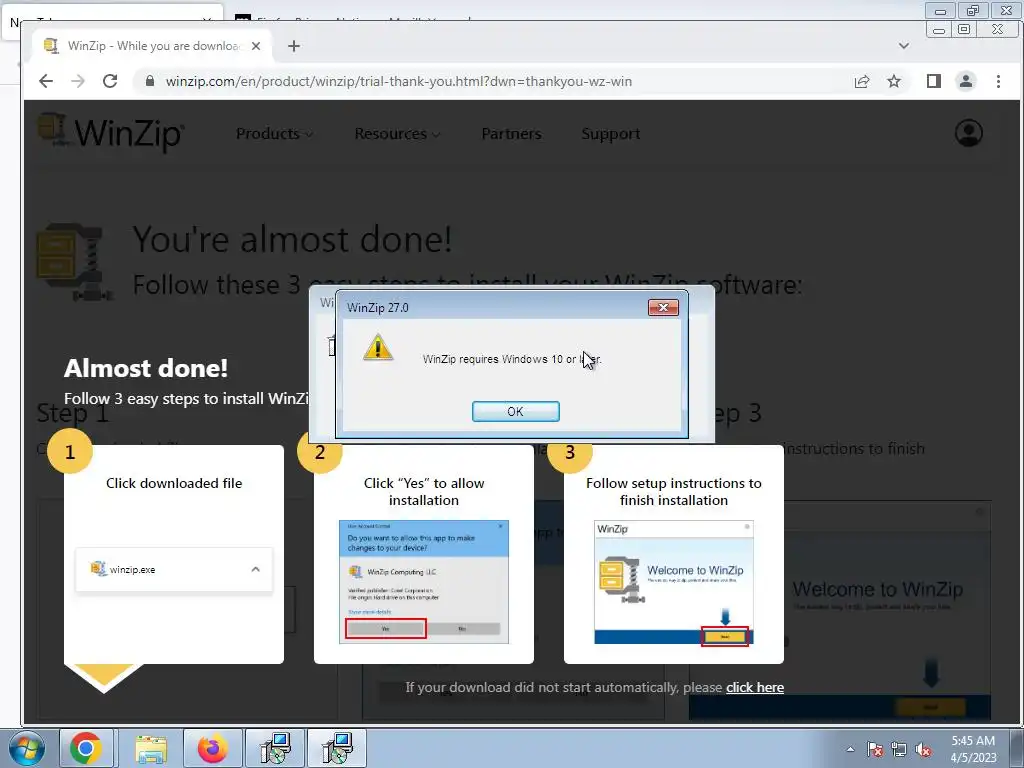Image resolution: width=1024 pixels, height=768 pixels.
Task: Open Chrome from the taskbar
Action: tap(86, 748)
